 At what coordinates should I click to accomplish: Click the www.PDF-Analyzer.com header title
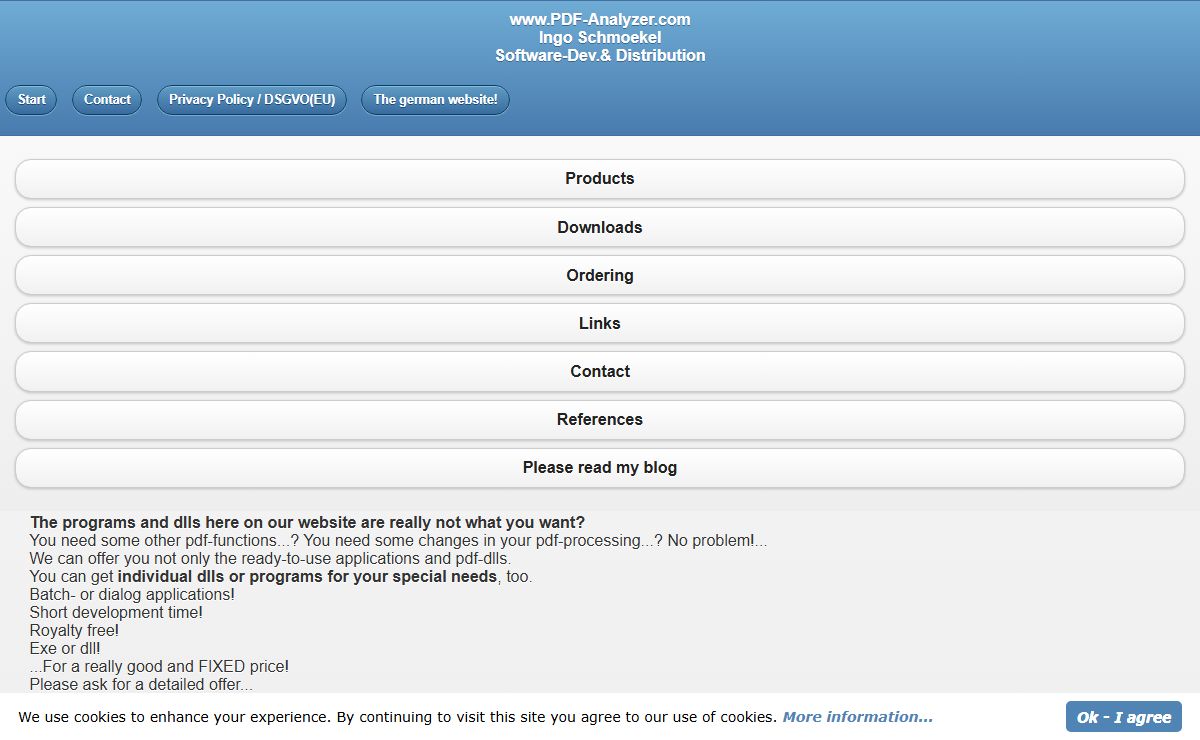(x=600, y=19)
